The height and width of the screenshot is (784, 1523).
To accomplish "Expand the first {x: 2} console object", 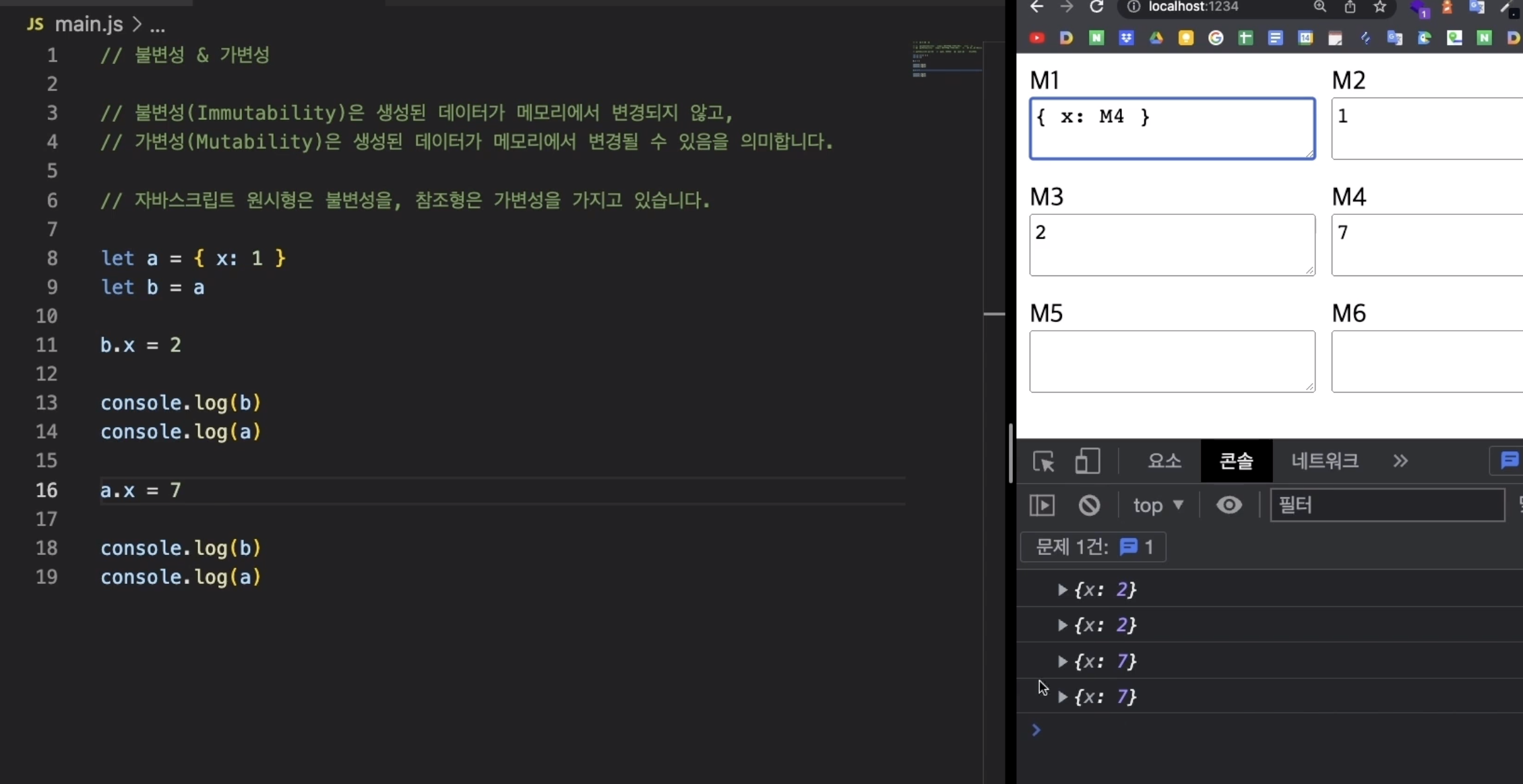I will click(x=1062, y=590).
